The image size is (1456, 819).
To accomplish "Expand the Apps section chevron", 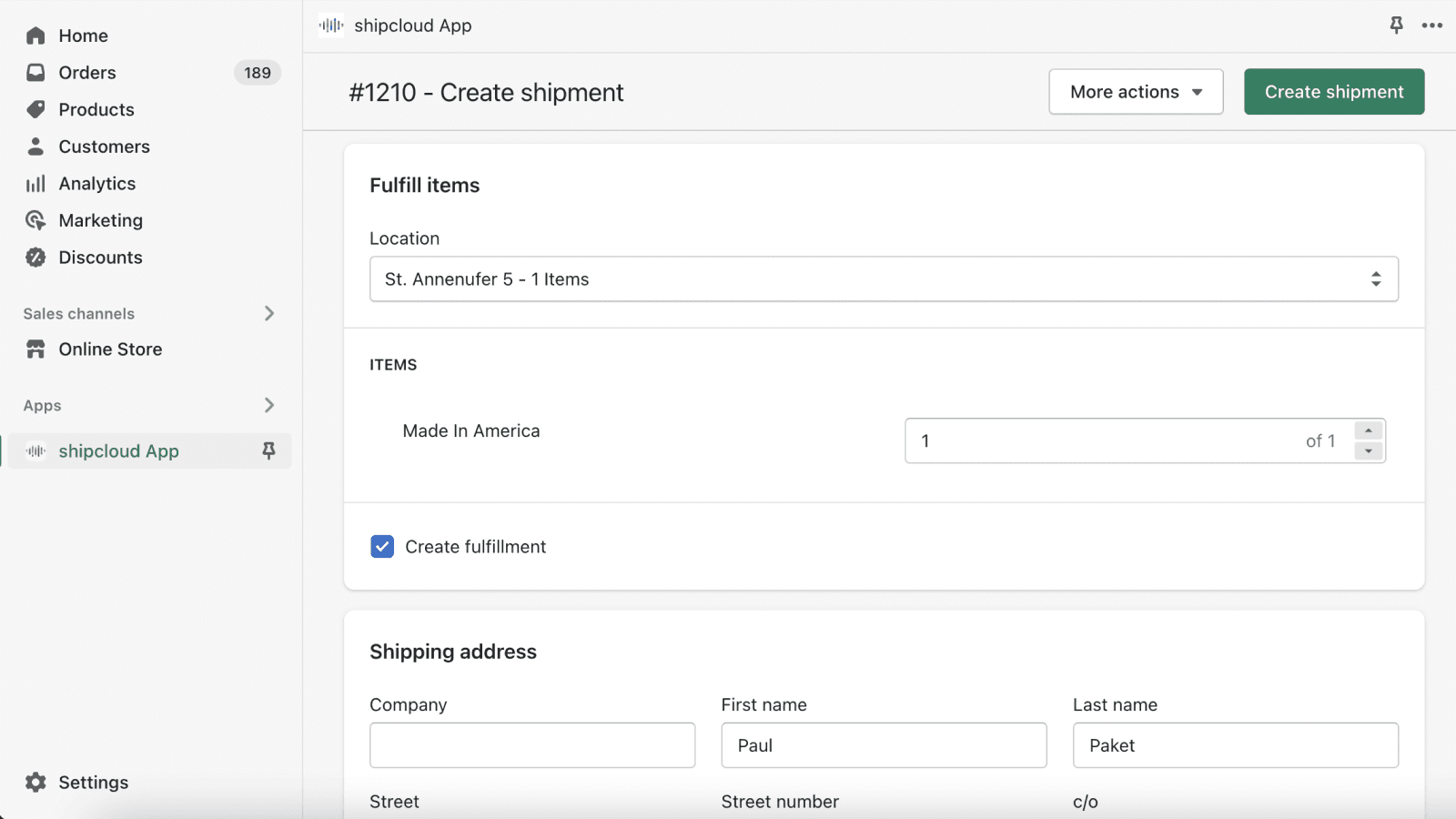I will [268, 405].
